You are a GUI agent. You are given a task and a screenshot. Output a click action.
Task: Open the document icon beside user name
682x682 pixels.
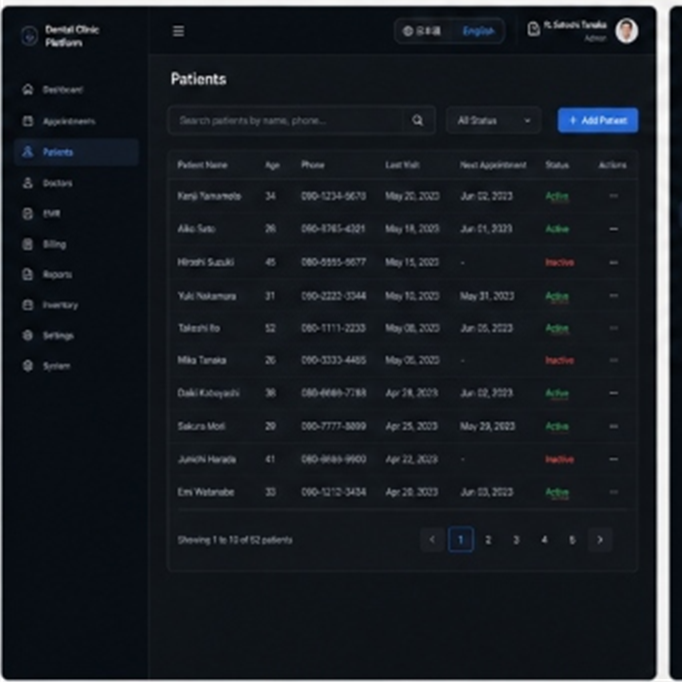tap(533, 30)
